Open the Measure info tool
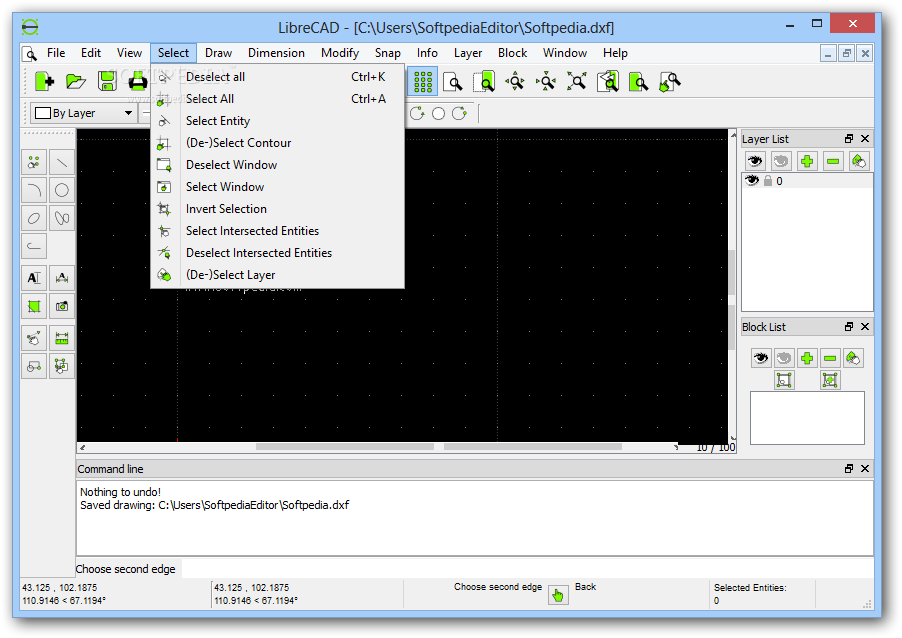Screen dimensions: 902x638 tap(62, 338)
